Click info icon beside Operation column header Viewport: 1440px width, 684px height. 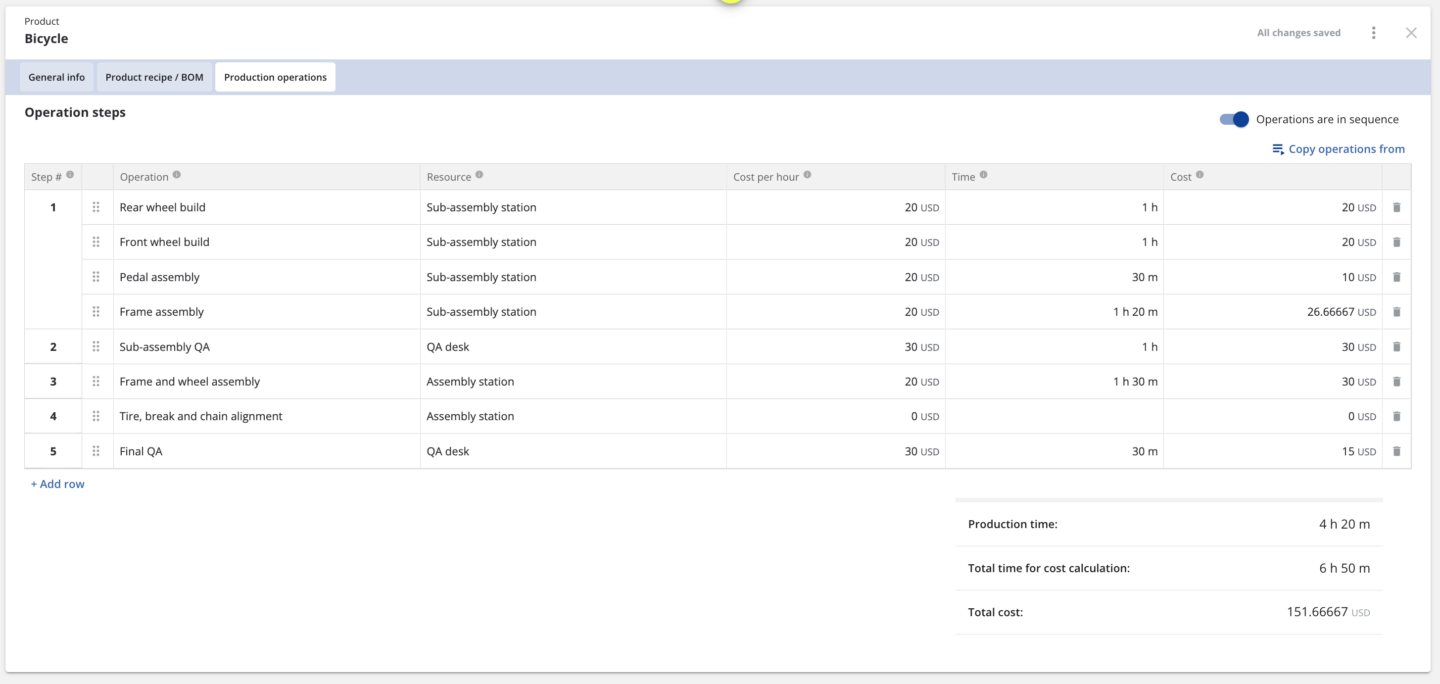coord(177,175)
